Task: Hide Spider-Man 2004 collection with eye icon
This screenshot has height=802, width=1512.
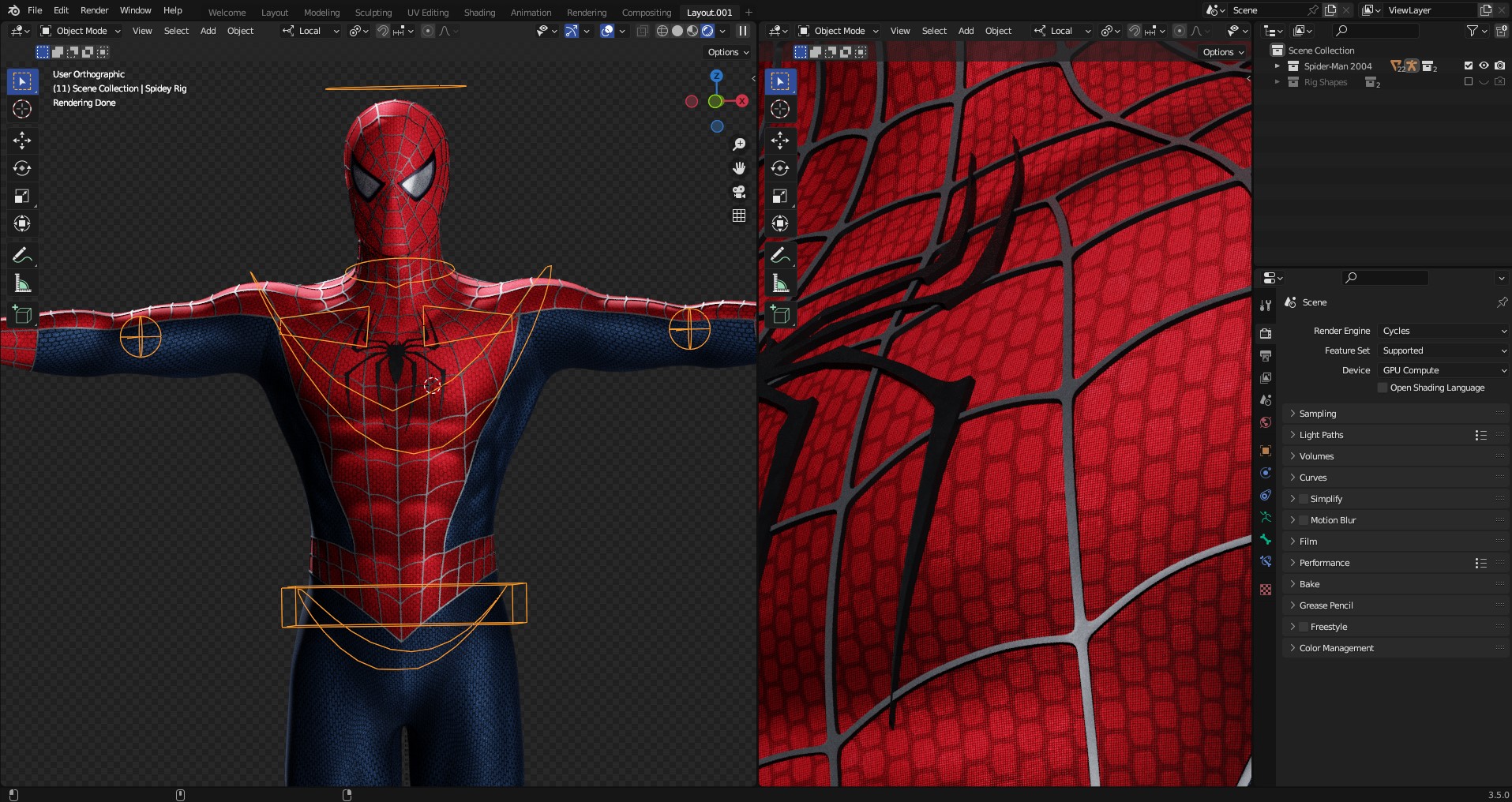Action: coord(1484,66)
